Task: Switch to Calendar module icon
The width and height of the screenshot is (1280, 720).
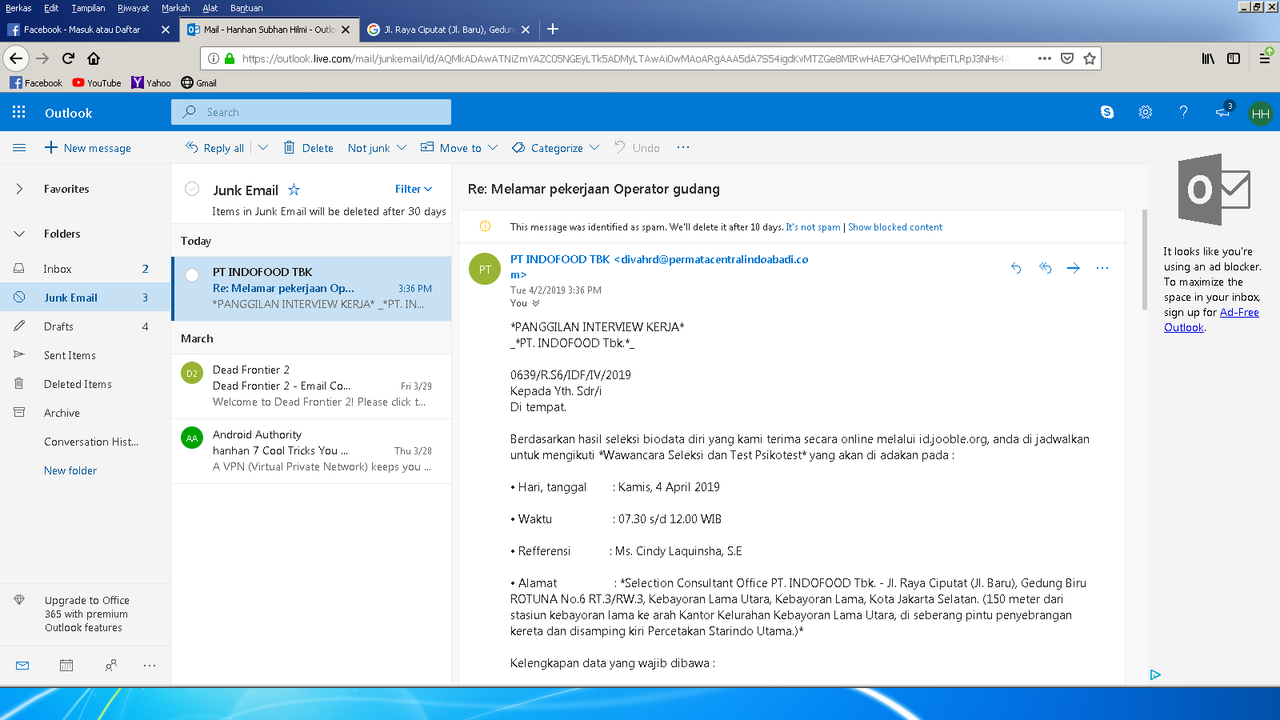Action: (x=66, y=665)
